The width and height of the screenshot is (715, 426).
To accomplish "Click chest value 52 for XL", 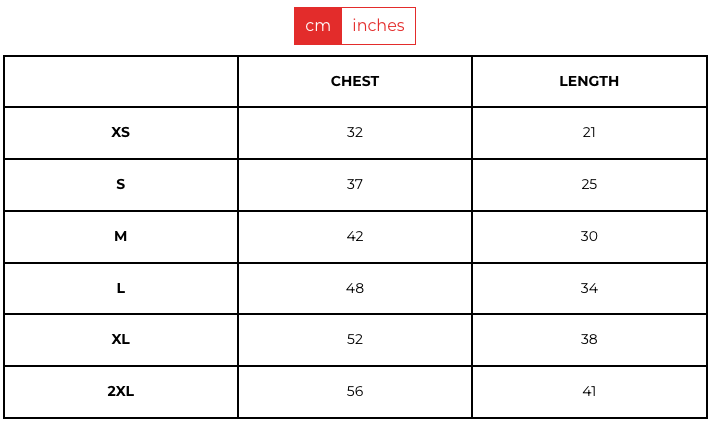I will [355, 339].
